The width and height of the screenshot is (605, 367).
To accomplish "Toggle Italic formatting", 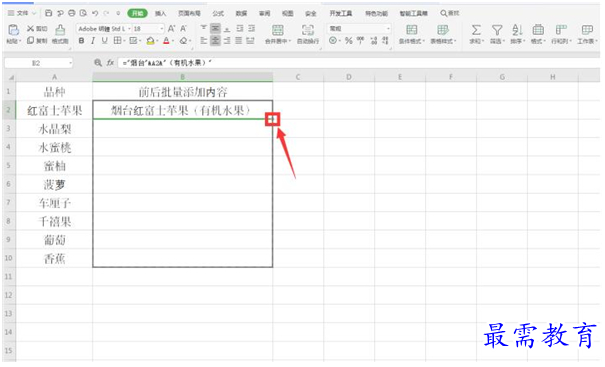I will [93, 41].
